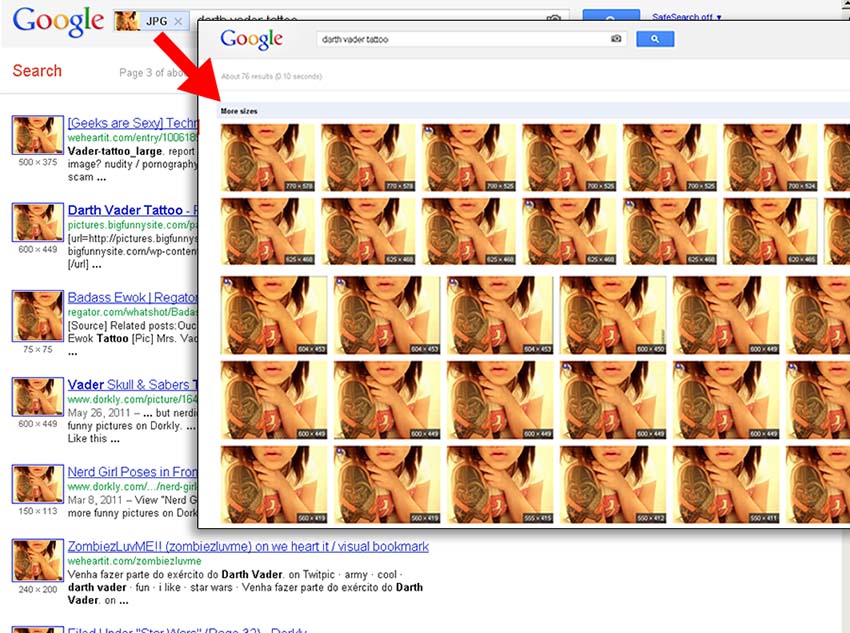The height and width of the screenshot is (633, 850).
Task: Select the first 770 × 578 image in More sizes
Action: [x=267, y=157]
